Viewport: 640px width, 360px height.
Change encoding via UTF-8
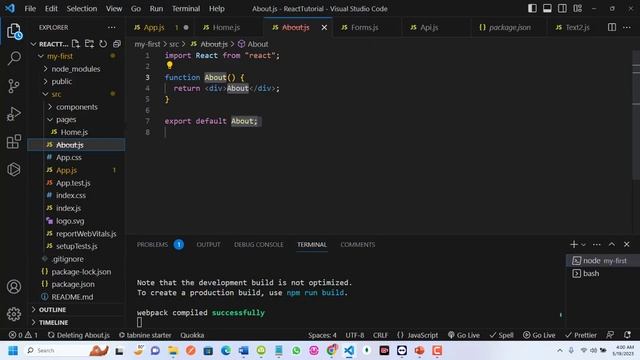click(x=355, y=335)
